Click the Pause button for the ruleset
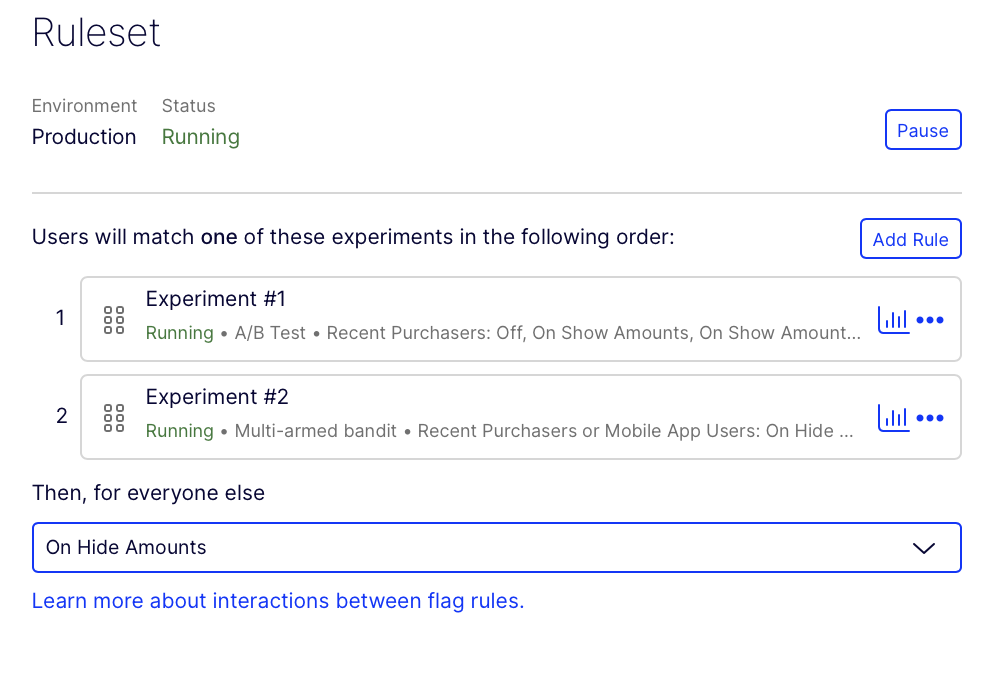Image resolution: width=1006 pixels, height=696 pixels. coord(922,130)
